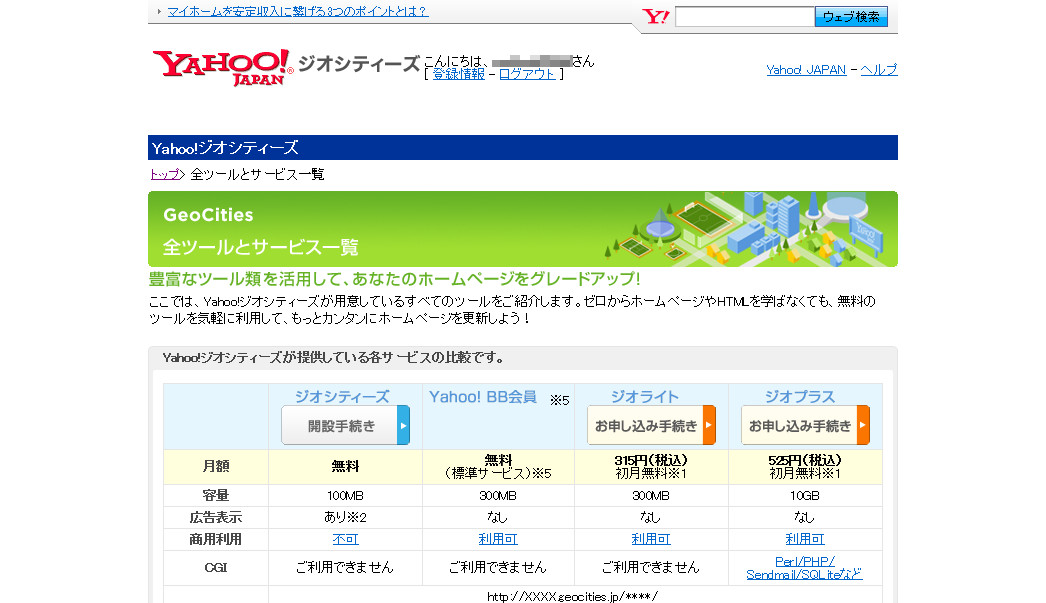
Task: Click the 無料 cell under ジオシティーズ
Action: (x=346, y=466)
